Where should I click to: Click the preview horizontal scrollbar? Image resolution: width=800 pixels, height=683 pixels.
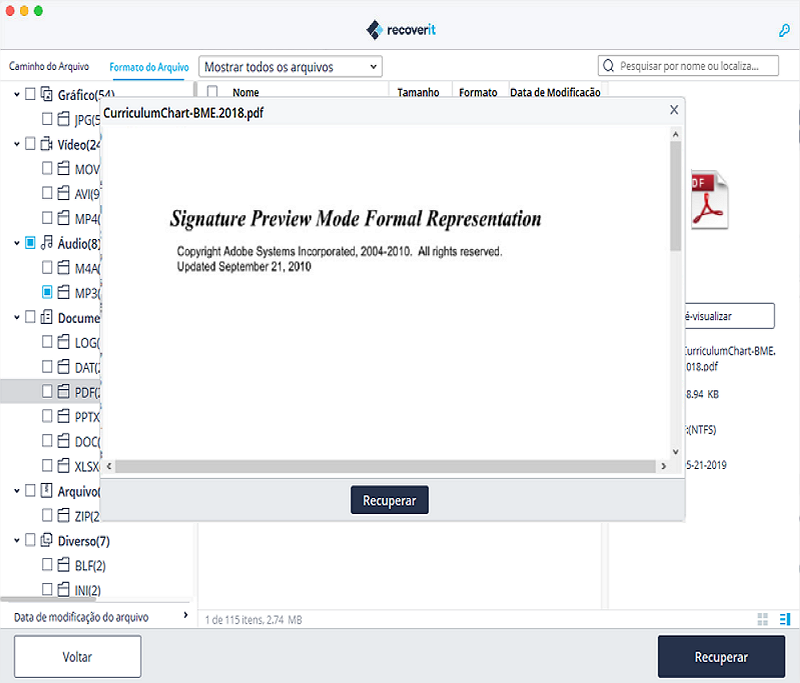pos(385,466)
